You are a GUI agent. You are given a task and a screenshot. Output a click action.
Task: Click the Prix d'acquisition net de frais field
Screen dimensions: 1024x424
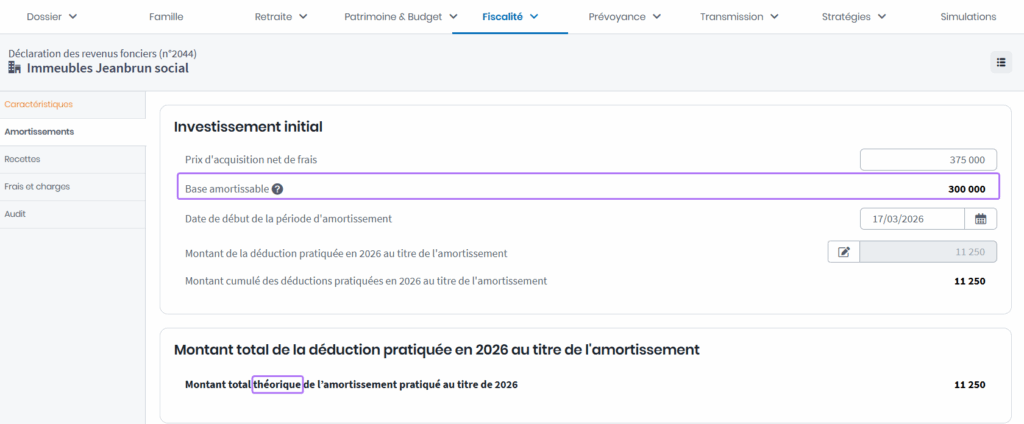[928, 160]
